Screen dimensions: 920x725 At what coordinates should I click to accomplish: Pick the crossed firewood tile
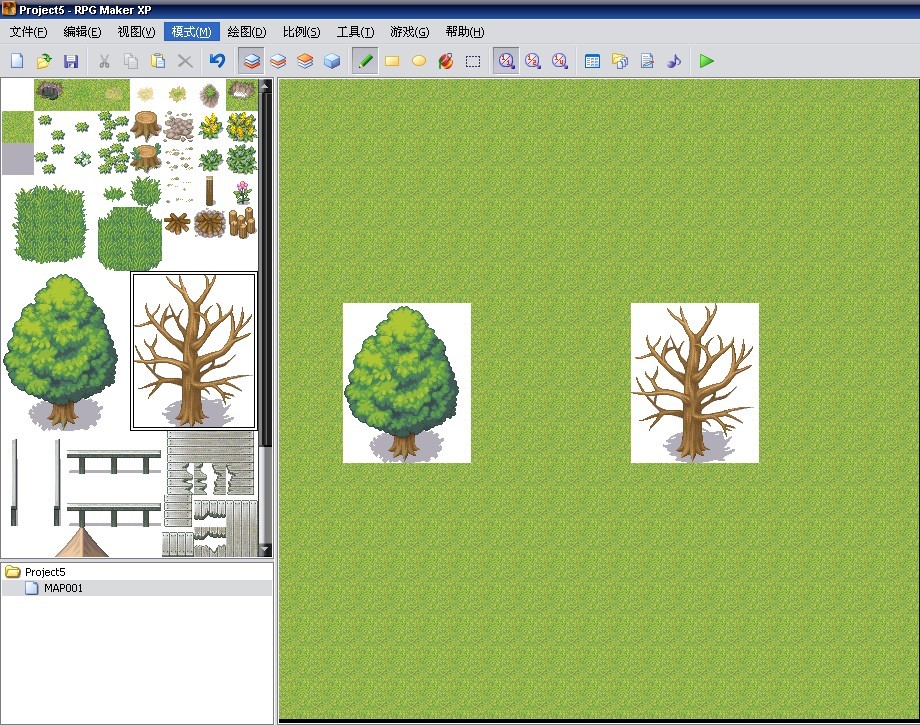click(x=177, y=223)
